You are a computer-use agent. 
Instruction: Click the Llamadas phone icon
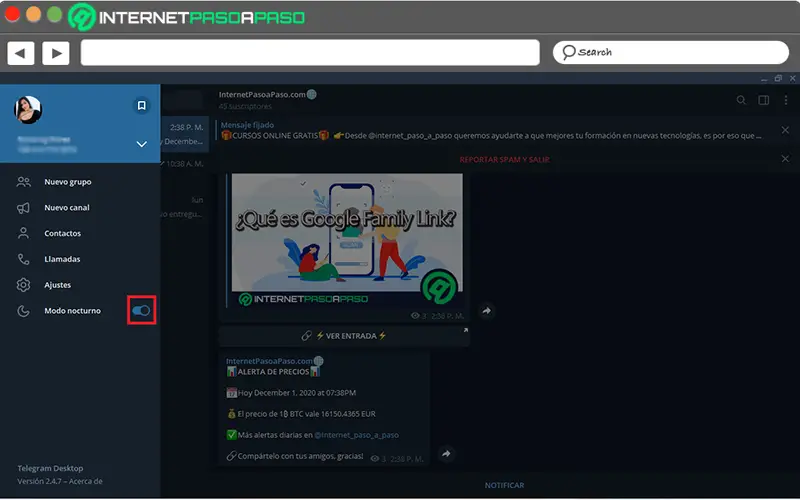click(x=23, y=259)
